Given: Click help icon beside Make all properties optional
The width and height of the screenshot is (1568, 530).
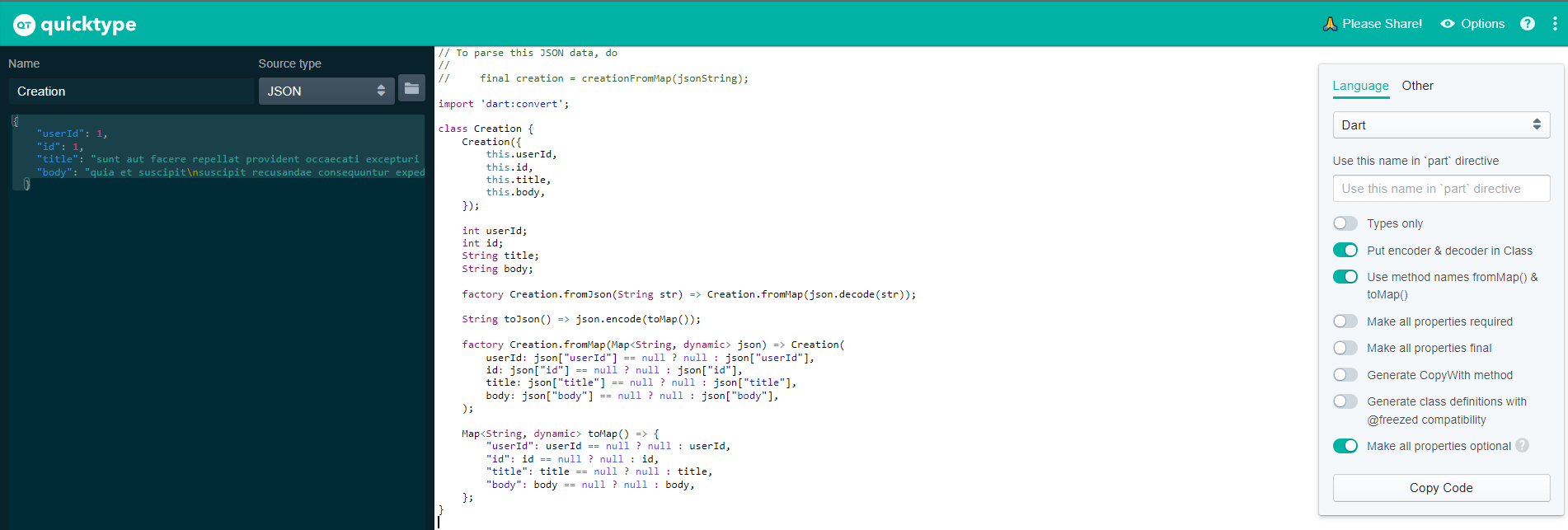Looking at the screenshot, I should point(1522,445).
